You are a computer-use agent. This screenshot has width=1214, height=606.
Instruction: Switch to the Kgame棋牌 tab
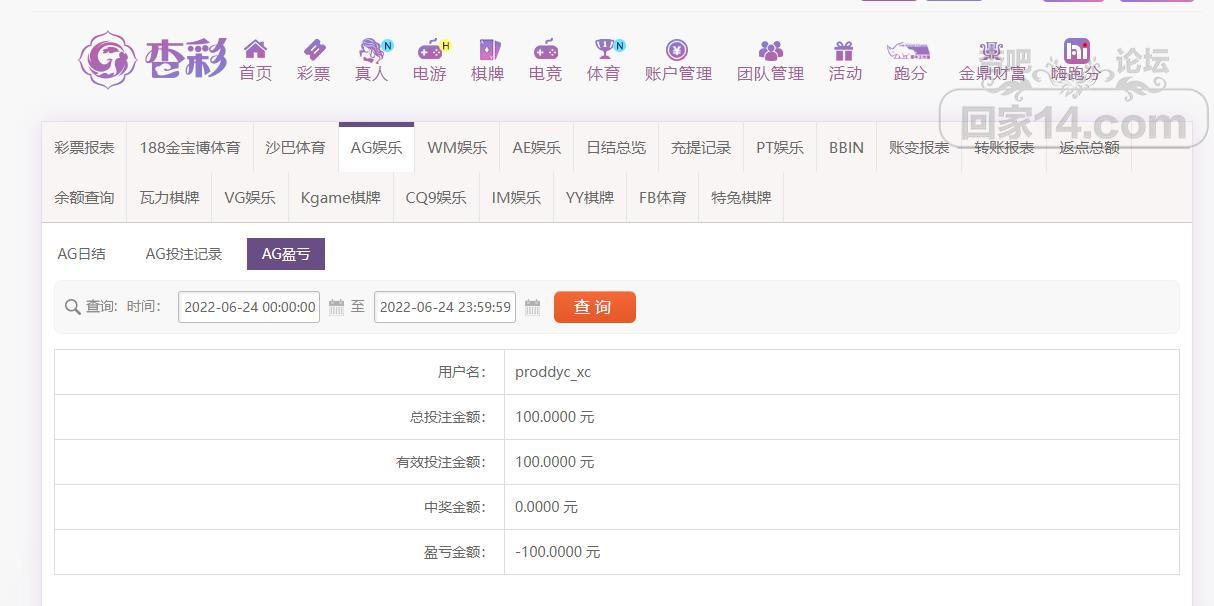click(x=341, y=197)
